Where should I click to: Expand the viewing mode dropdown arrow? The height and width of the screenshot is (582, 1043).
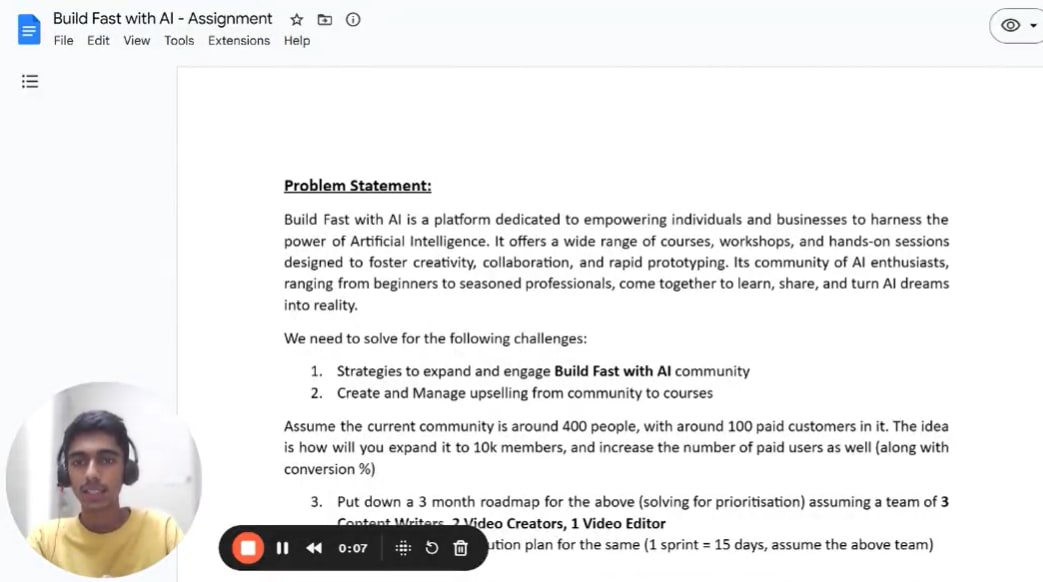(x=1033, y=26)
